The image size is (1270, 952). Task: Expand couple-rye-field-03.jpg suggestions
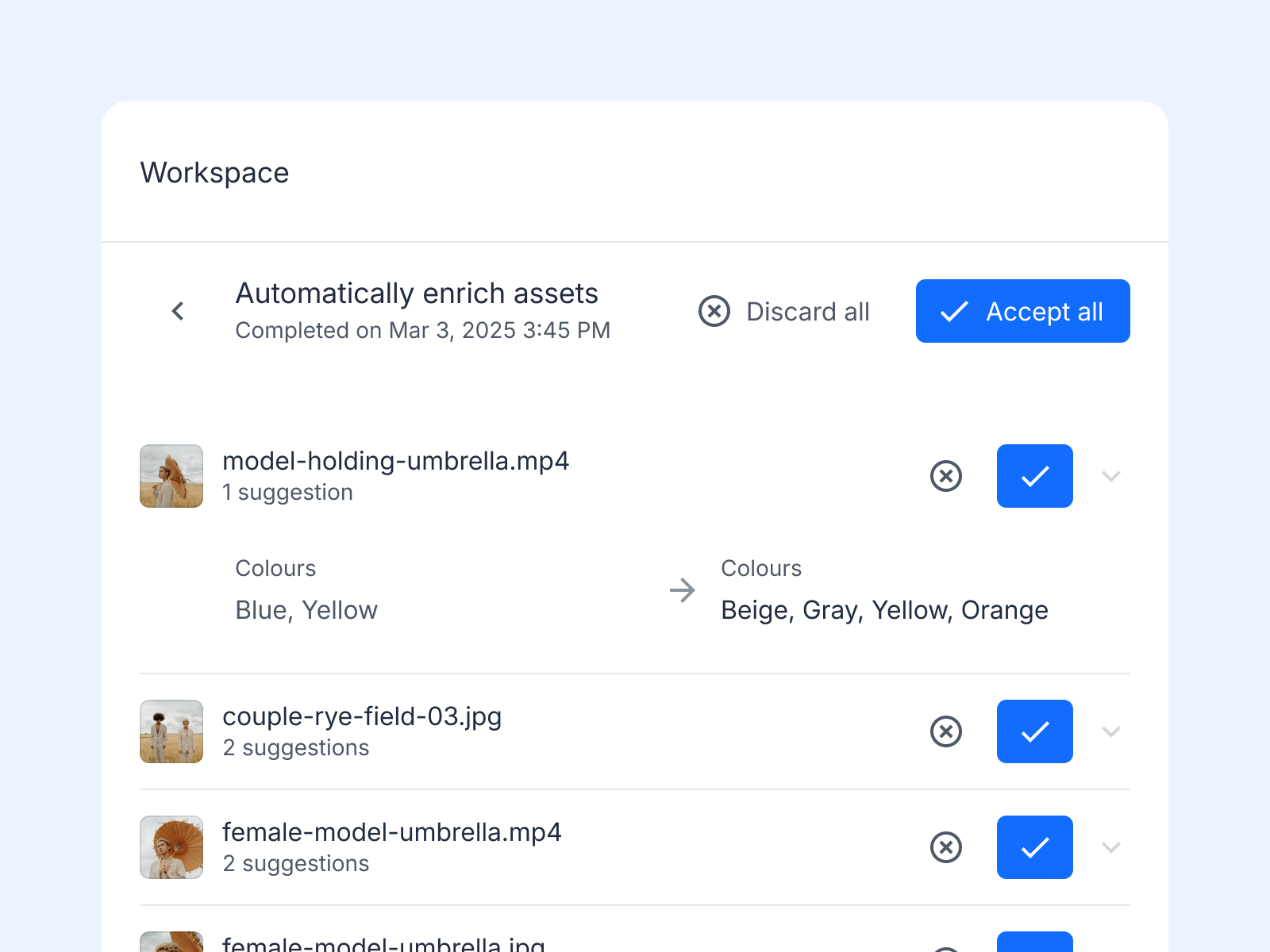tap(1111, 731)
